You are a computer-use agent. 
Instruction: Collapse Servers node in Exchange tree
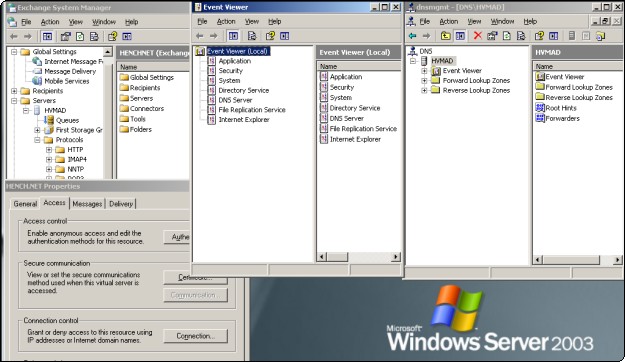14,101
